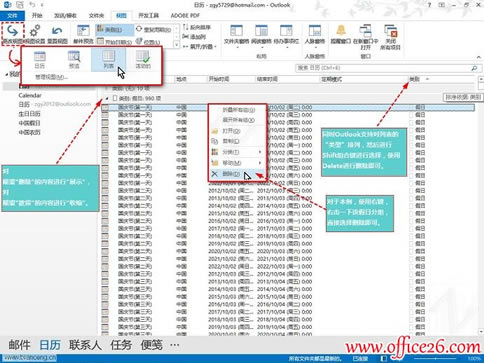Image resolution: width=484 pixels, height=363 pixels.
Task: Collapse the ribbon with the caret arrow
Action: pos(479,57)
